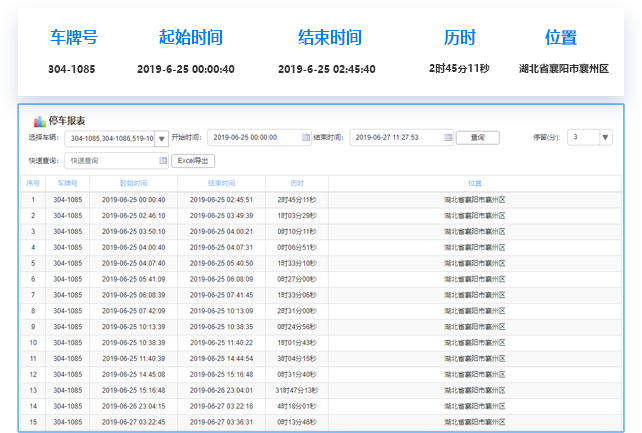Click duration 4时18分01秒

(297, 406)
